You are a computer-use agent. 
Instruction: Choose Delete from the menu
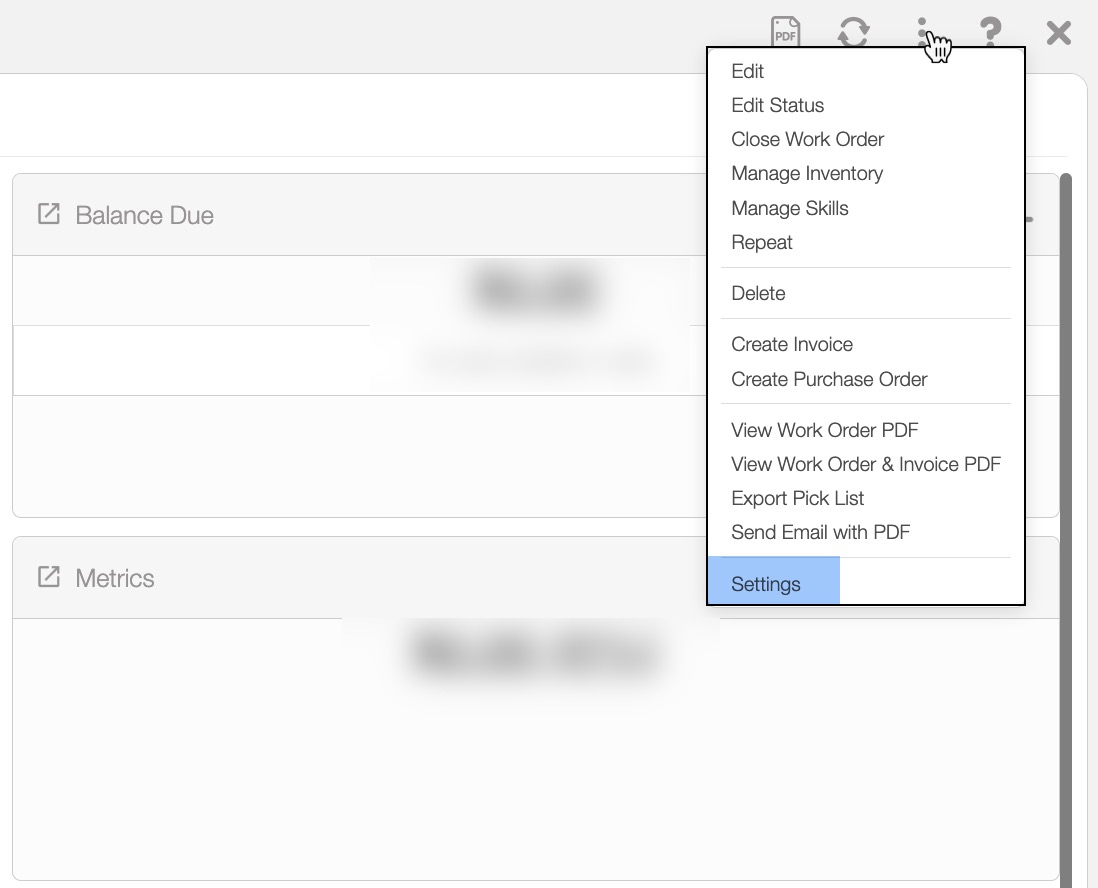point(758,293)
